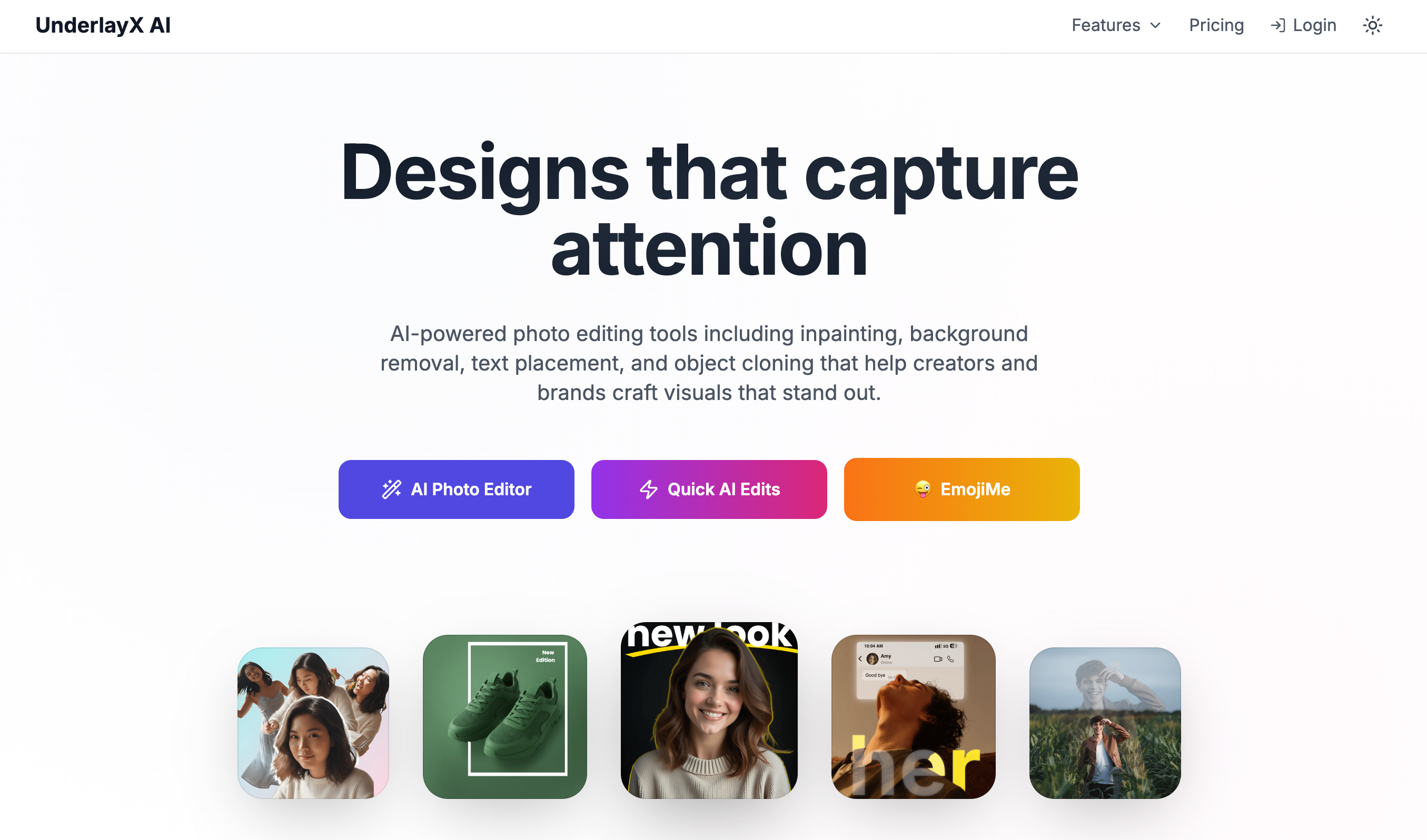Viewport: 1427px width, 840px height.
Task: Launch the AI Photo Editor button
Action: point(457,489)
